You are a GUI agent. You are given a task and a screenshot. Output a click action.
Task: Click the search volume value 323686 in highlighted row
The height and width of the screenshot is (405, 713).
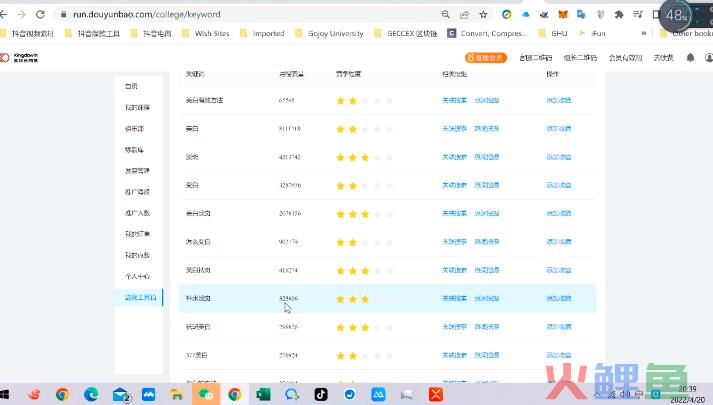(x=288, y=298)
